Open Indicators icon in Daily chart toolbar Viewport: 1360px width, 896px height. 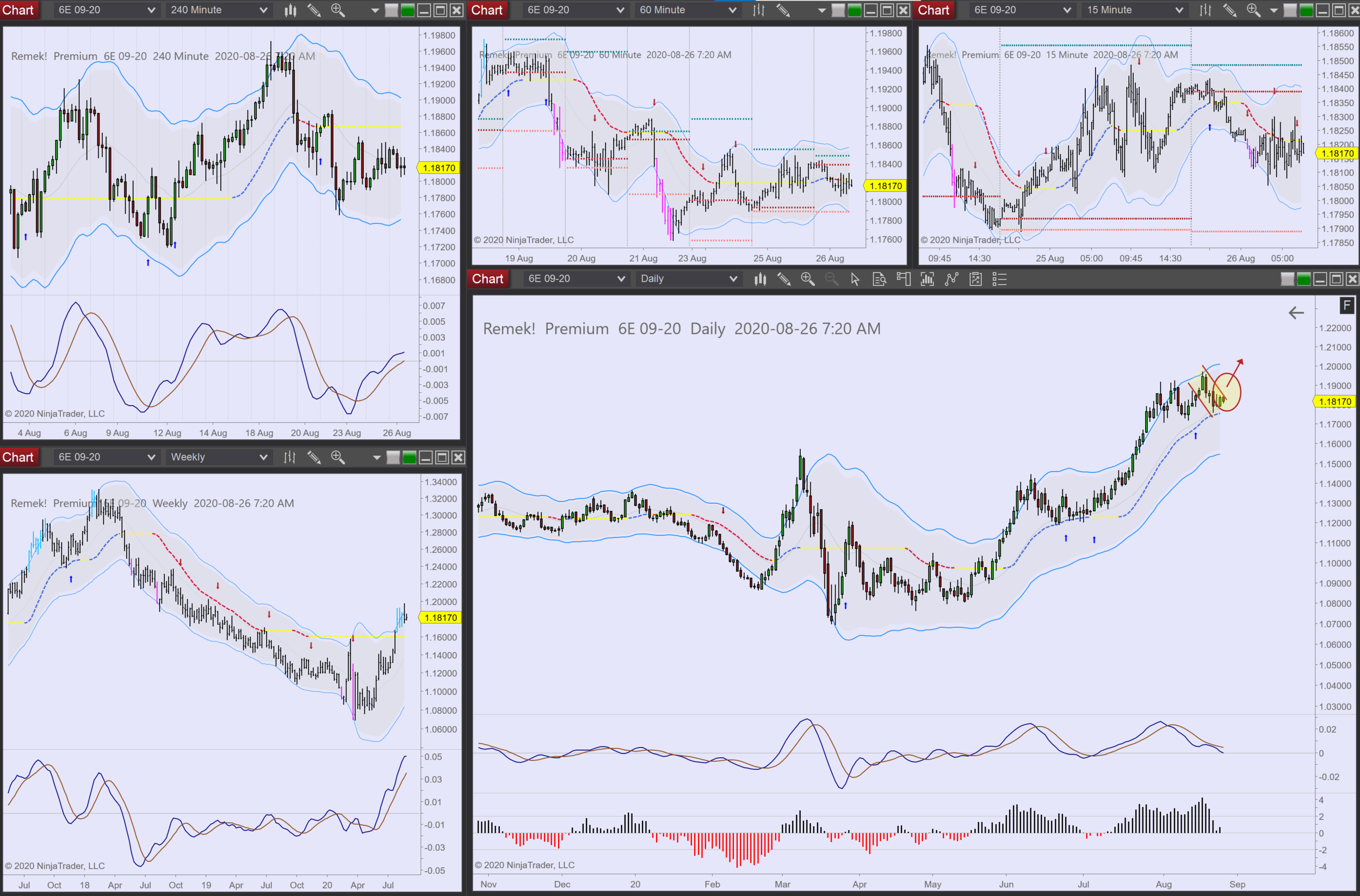(x=928, y=279)
